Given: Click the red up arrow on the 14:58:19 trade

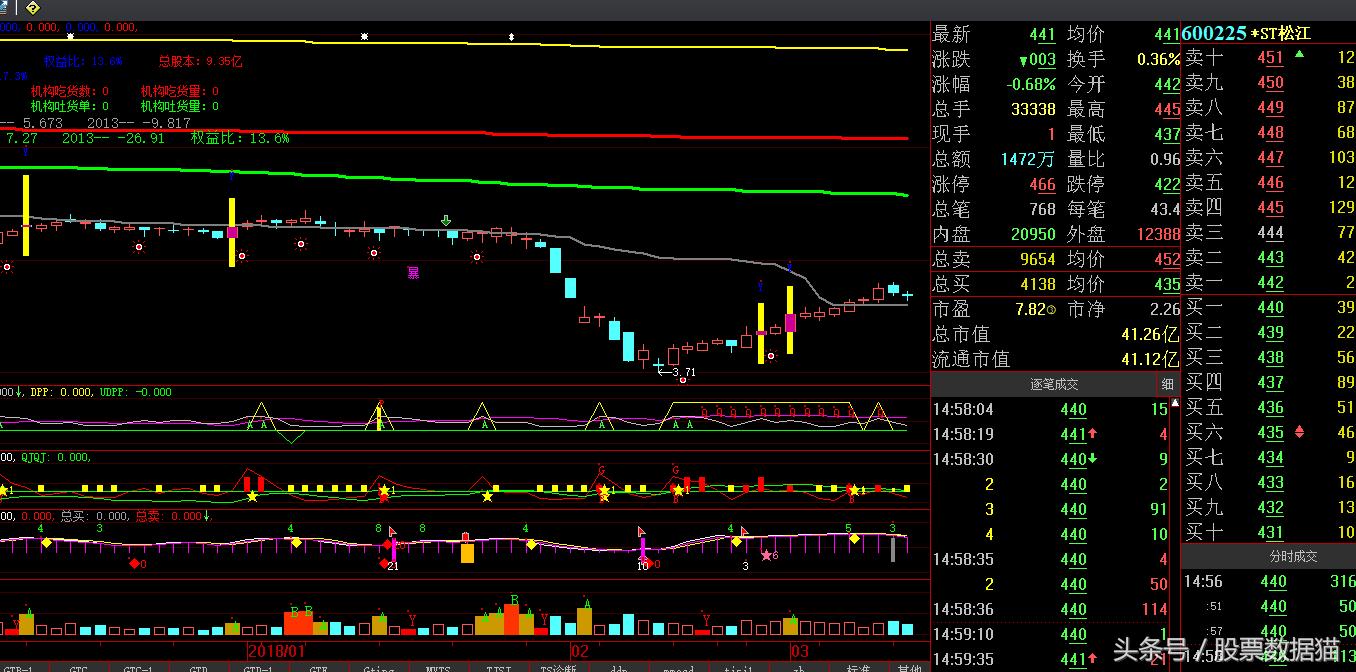Looking at the screenshot, I should click(x=1093, y=434).
